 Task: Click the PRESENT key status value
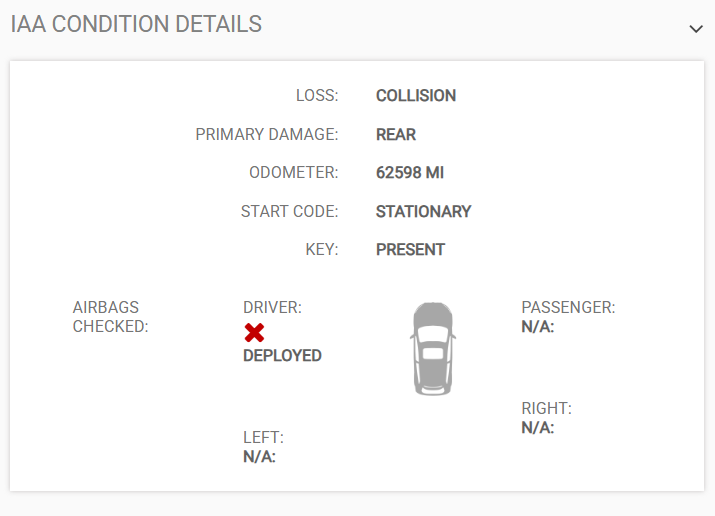[410, 250]
